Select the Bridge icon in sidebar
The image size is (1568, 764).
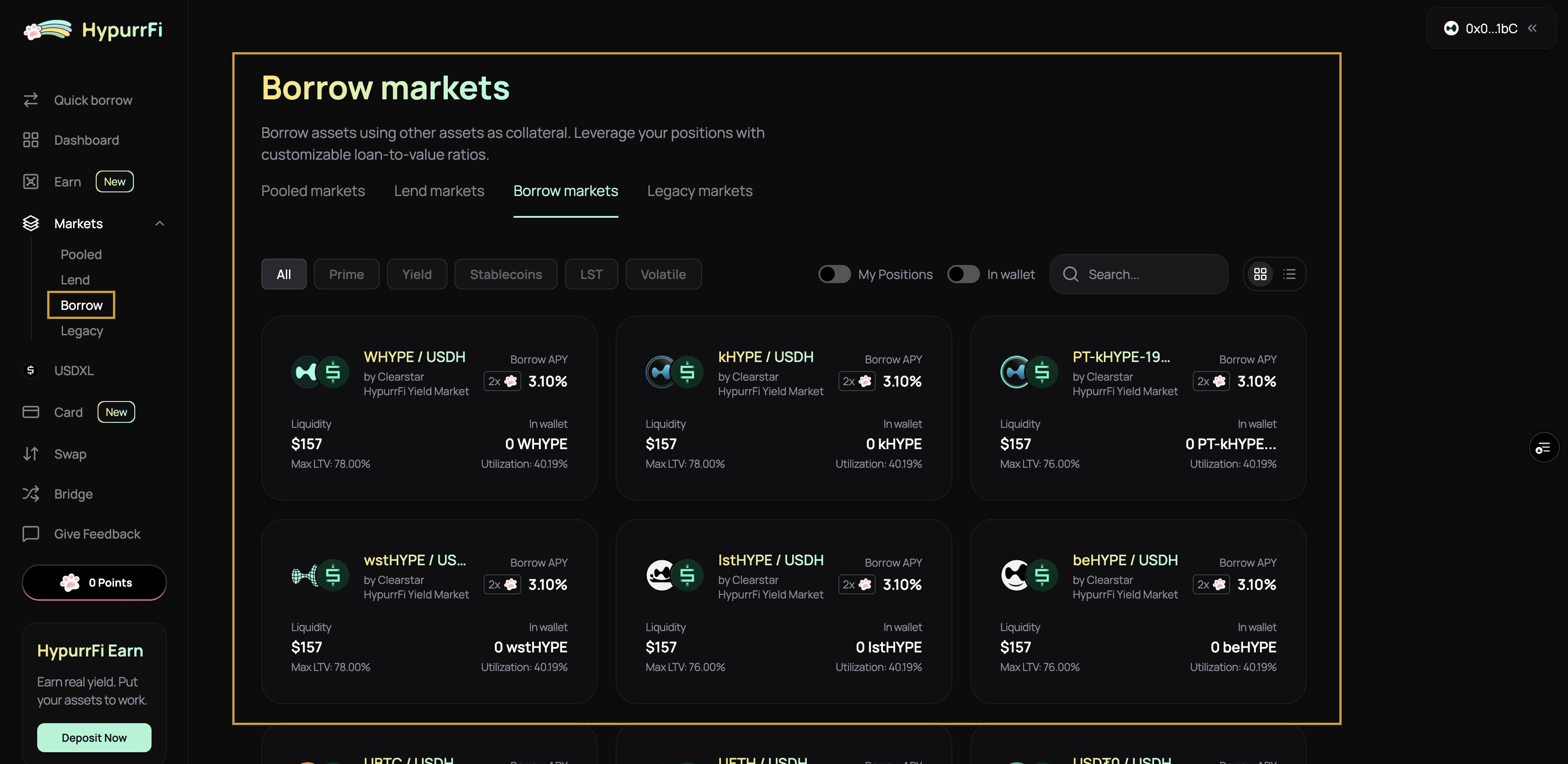click(31, 494)
